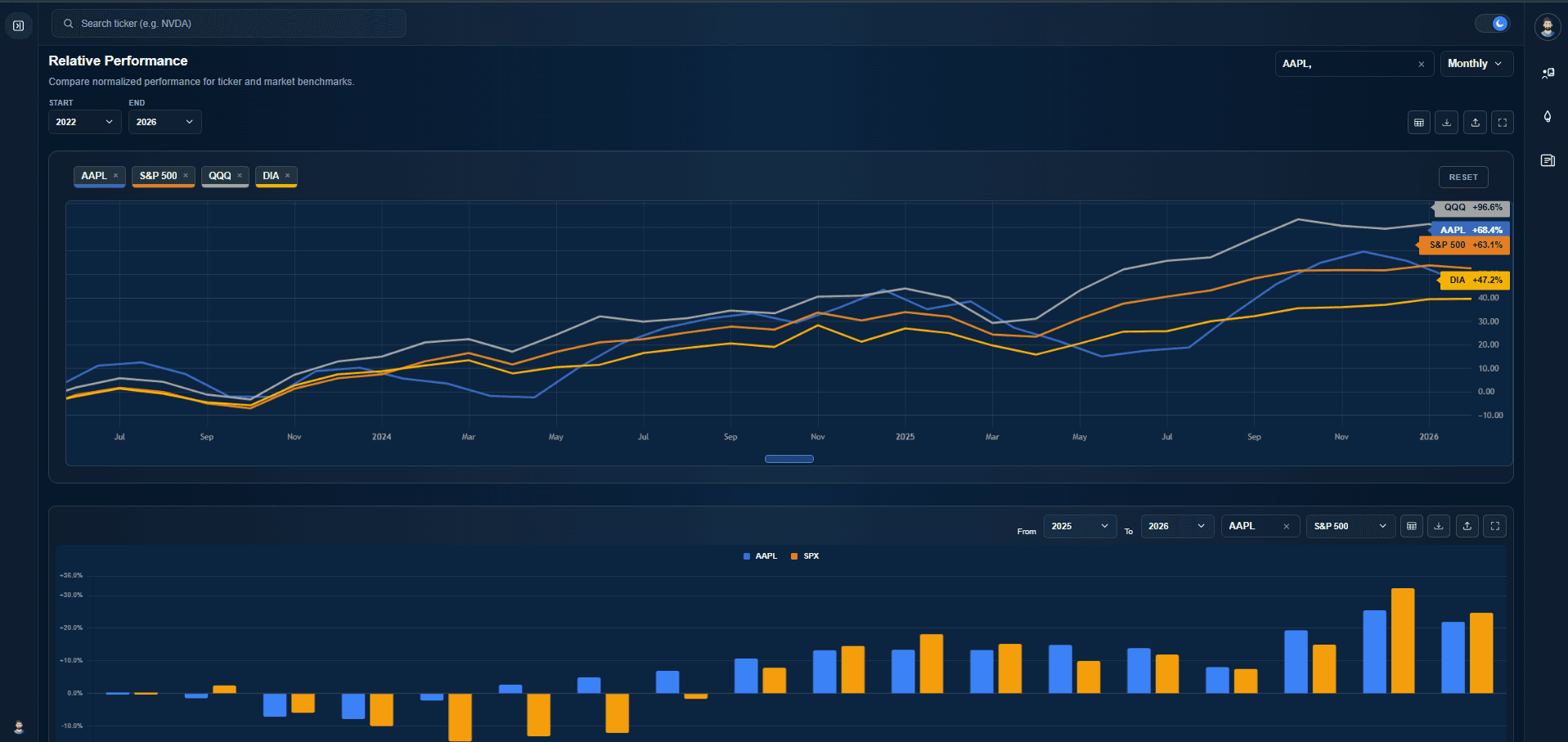Open the analyst chart sidebar icon
Image resolution: width=1568 pixels, height=742 pixels.
point(1548,73)
